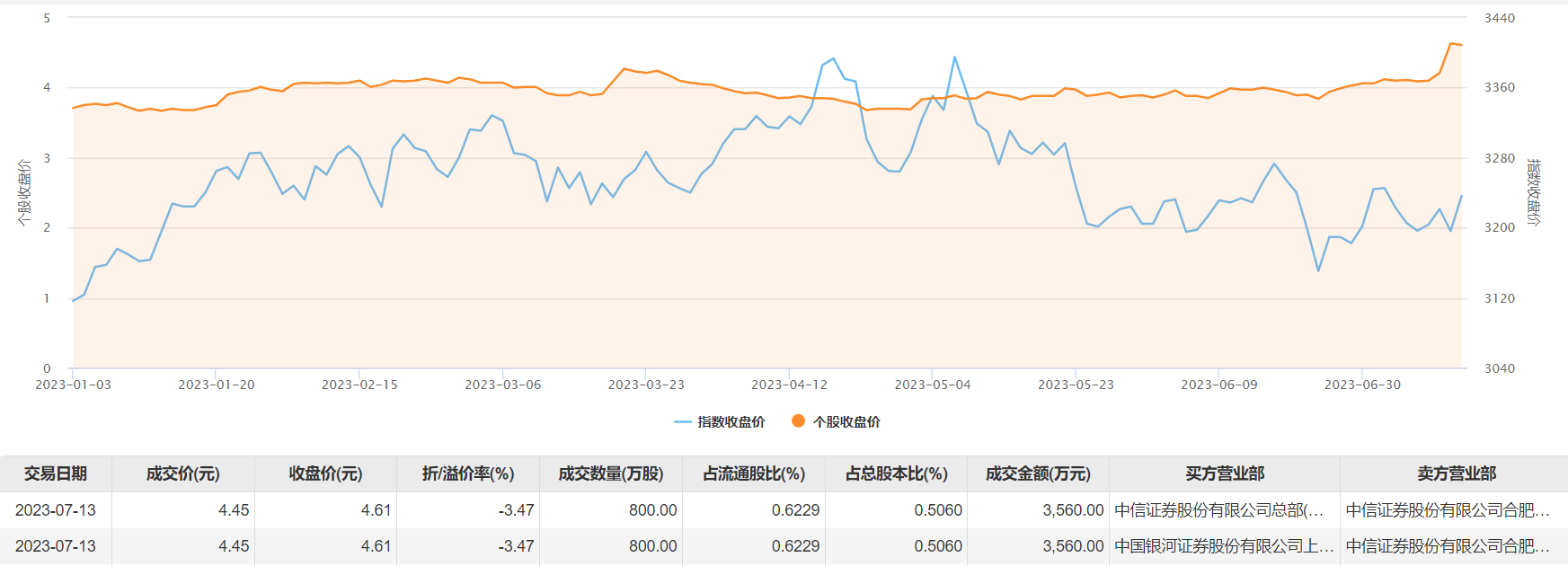Select the 折/溢价率(%) column header
Image resolution: width=1568 pixels, height=566 pixels.
coord(468,473)
